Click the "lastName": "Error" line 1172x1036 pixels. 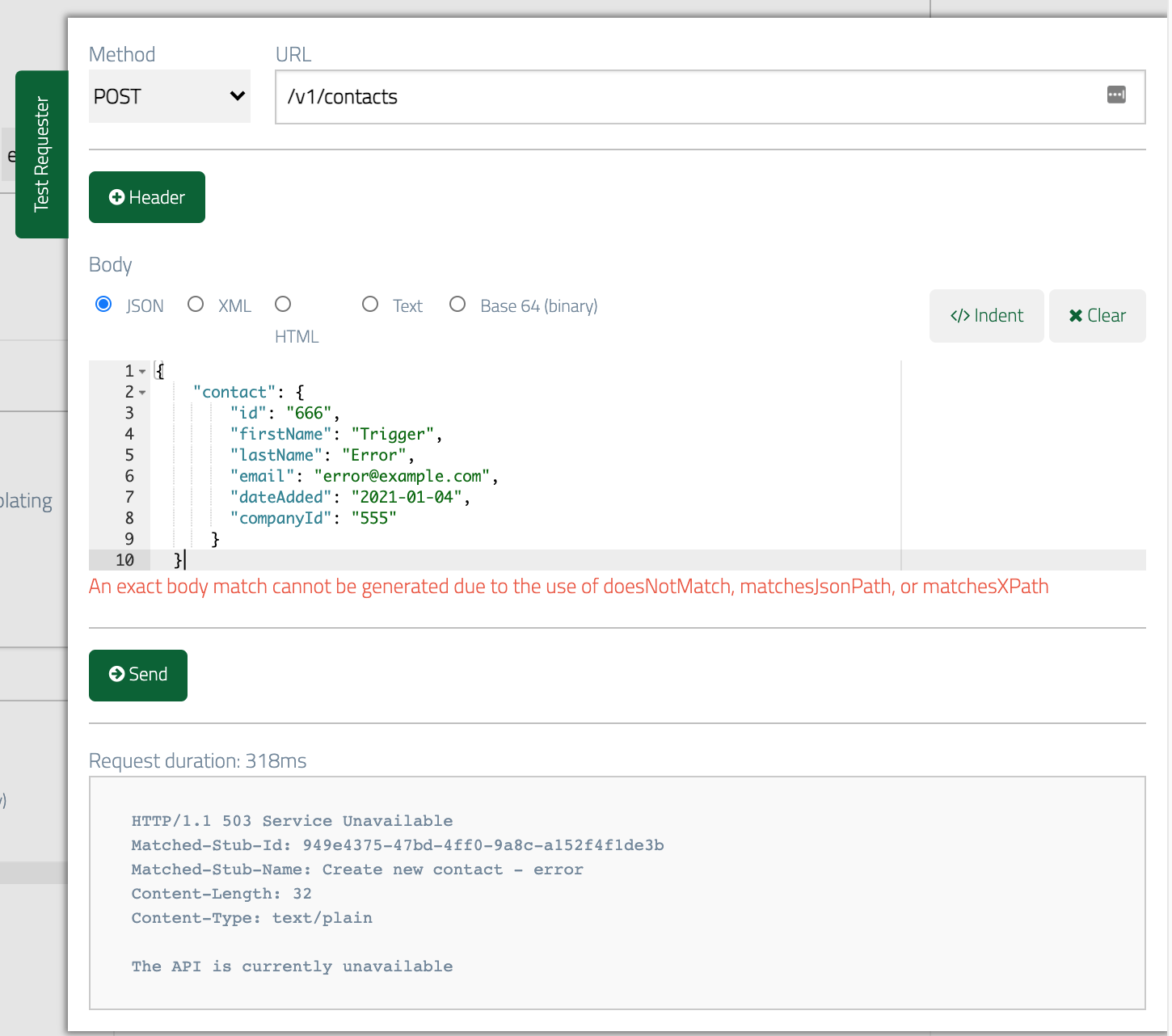323,455
